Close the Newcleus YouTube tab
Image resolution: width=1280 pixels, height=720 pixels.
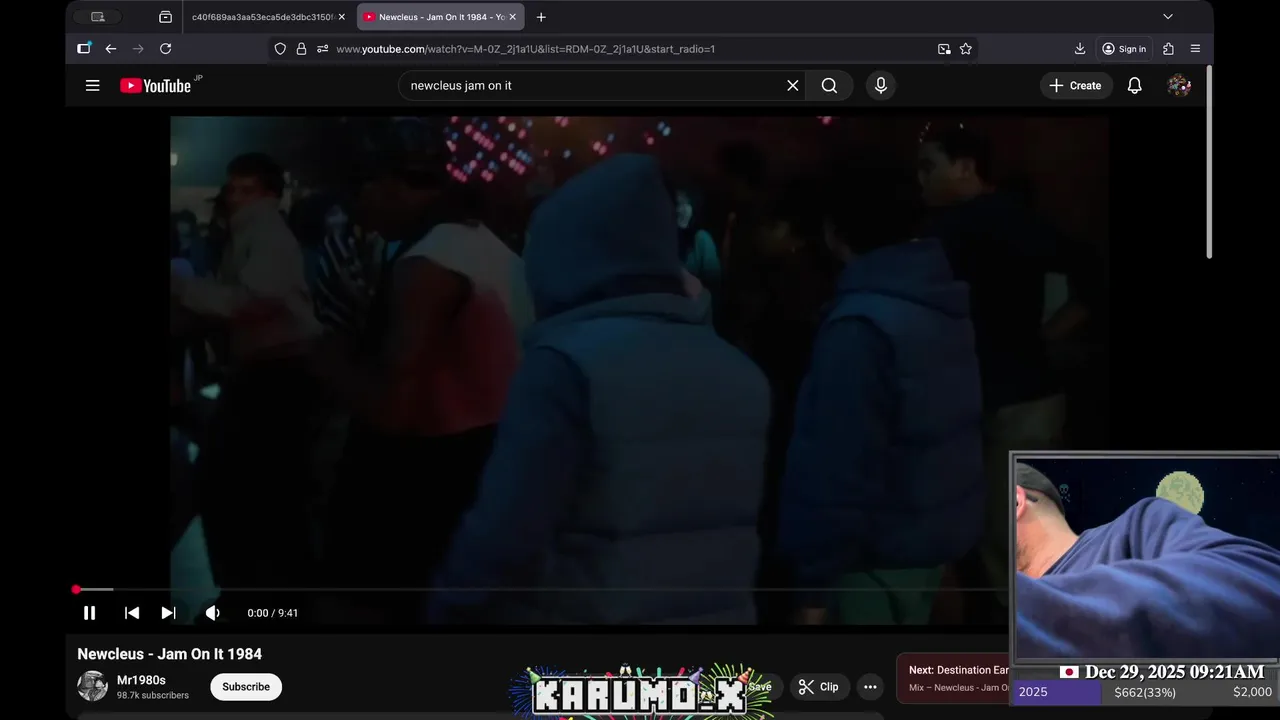pyautogui.click(x=513, y=17)
